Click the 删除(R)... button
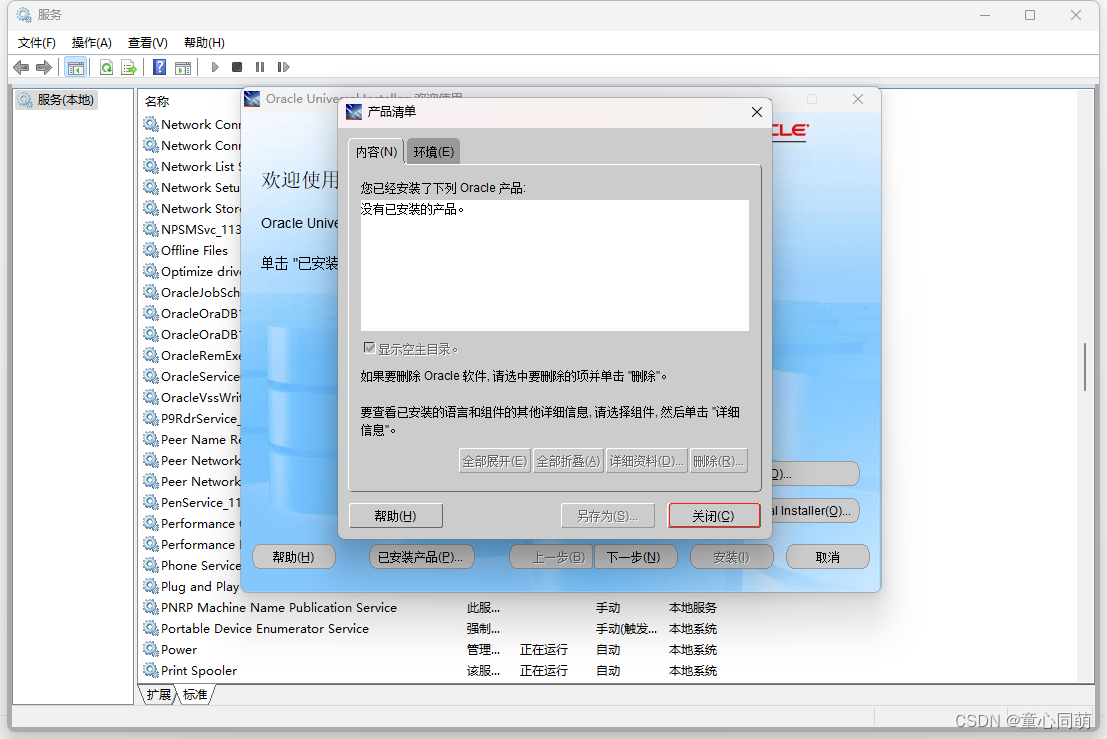1107x739 pixels. pyautogui.click(x=718, y=461)
